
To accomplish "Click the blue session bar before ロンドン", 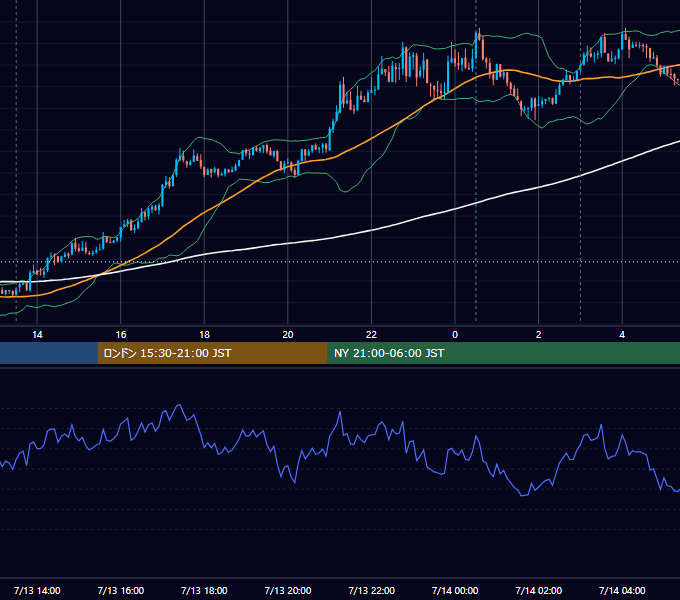I will coord(49,353).
